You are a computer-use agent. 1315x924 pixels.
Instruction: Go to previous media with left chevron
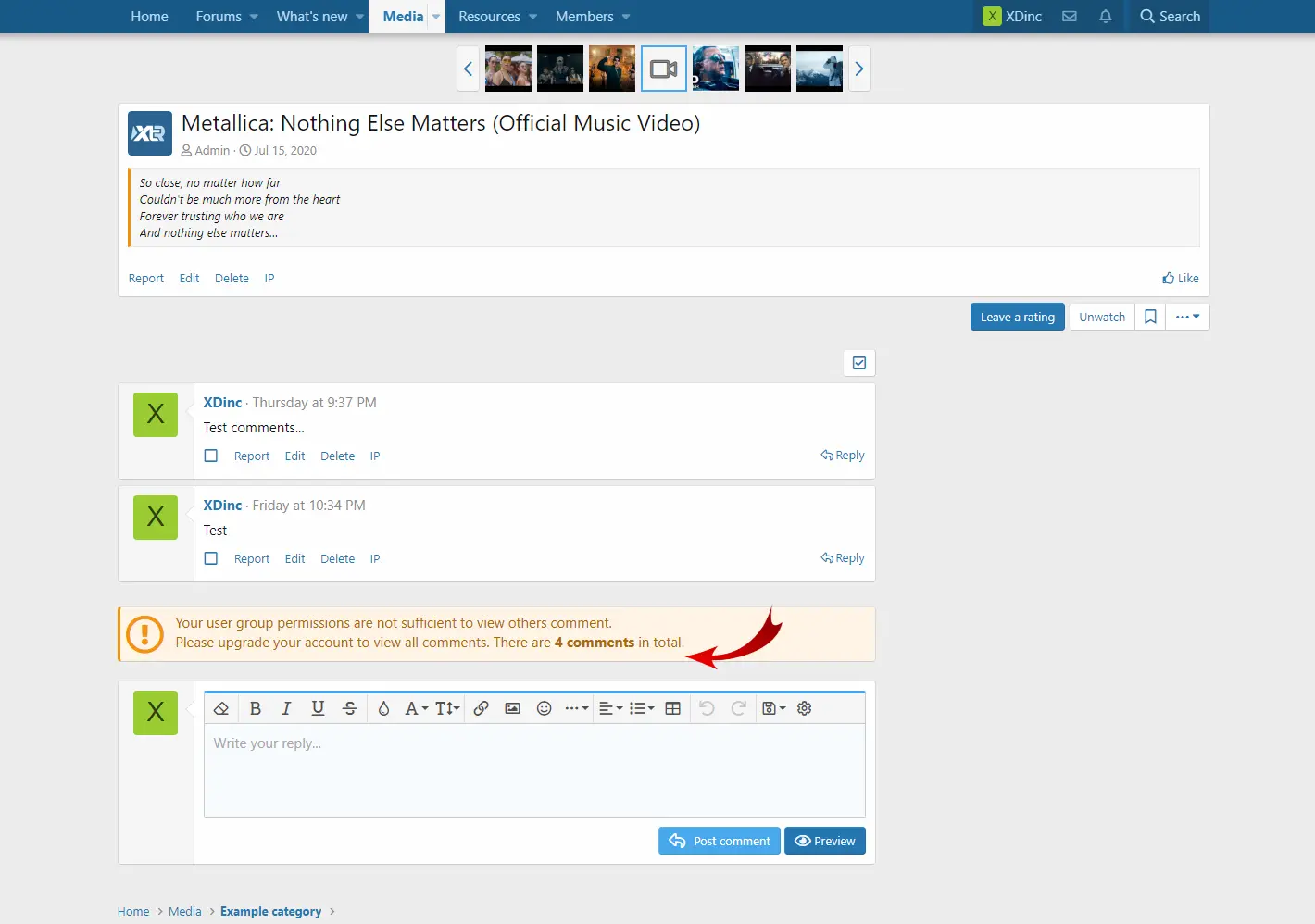tap(468, 69)
